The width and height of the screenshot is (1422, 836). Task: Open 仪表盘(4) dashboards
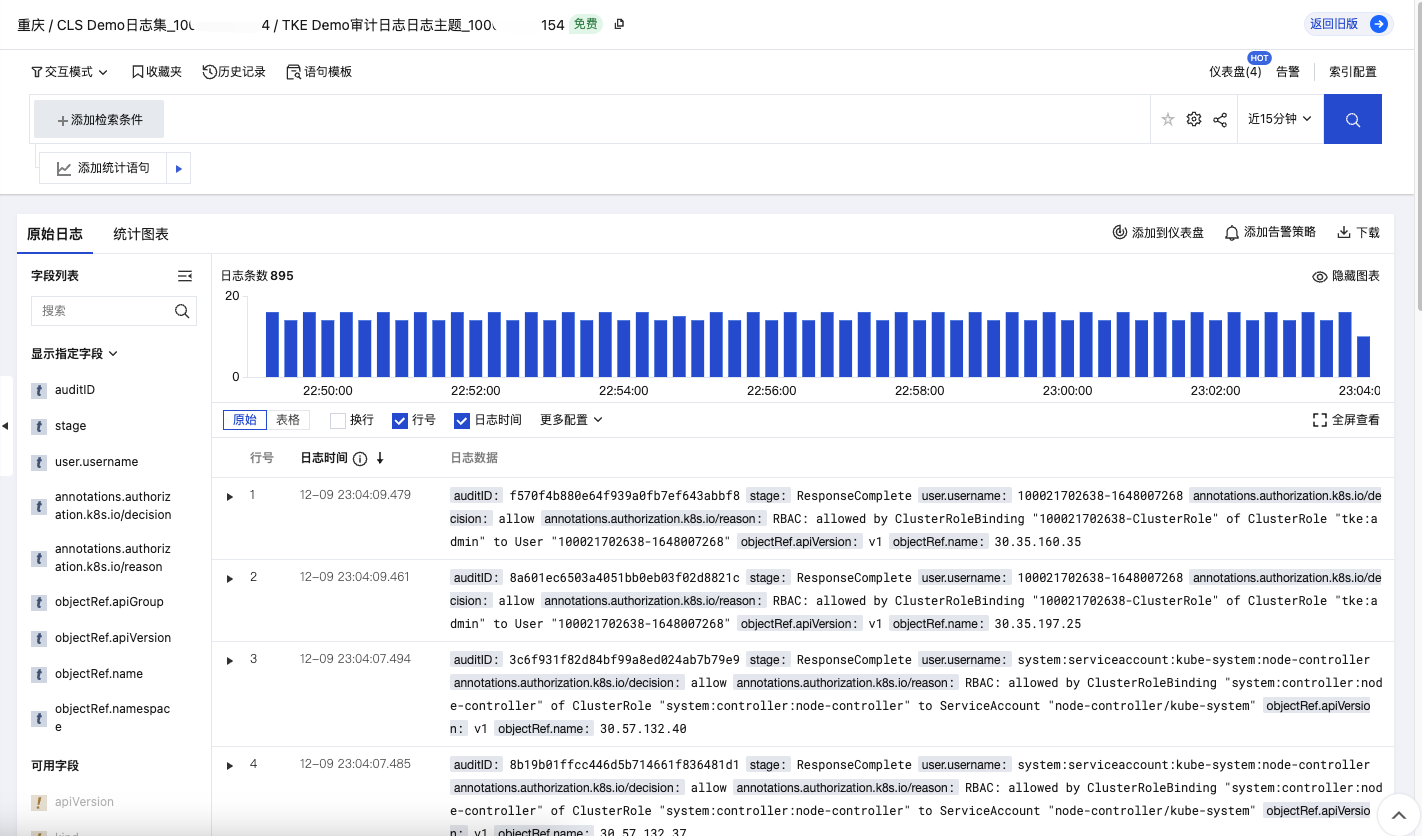[x=1235, y=72]
